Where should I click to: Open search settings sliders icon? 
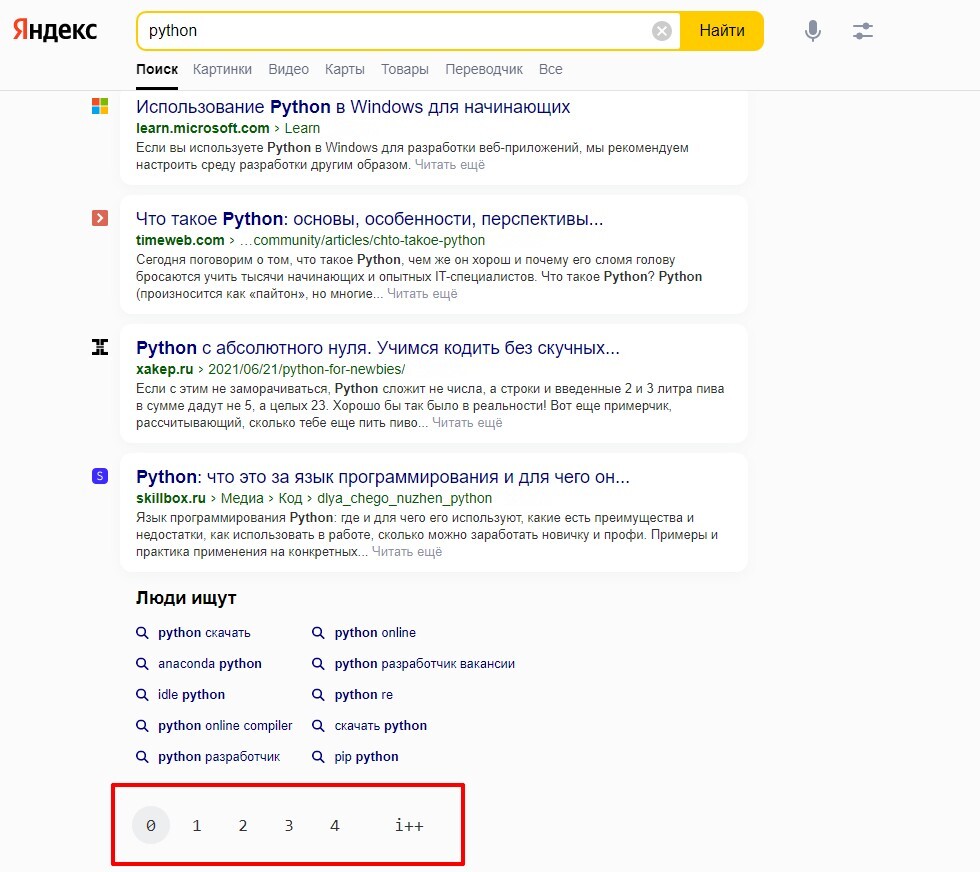click(862, 31)
